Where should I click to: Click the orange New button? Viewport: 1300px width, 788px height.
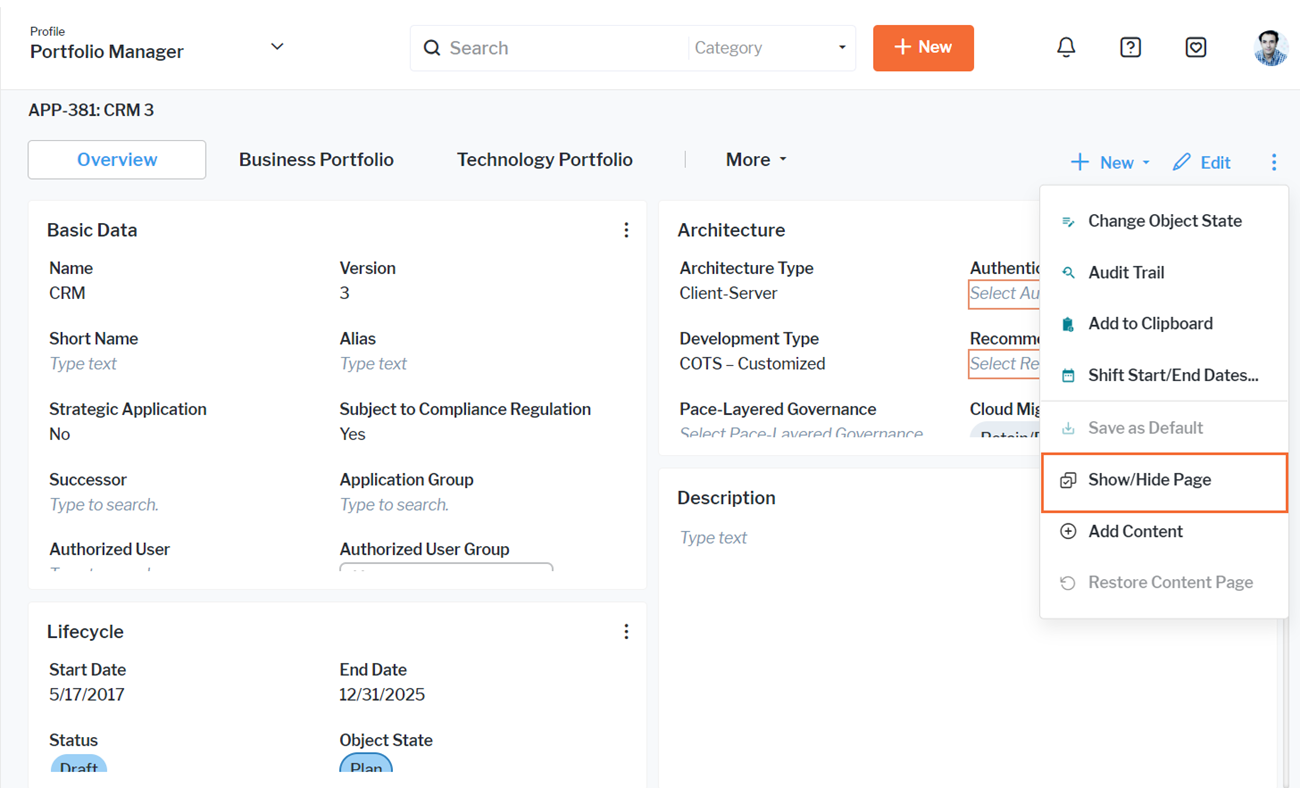923,48
